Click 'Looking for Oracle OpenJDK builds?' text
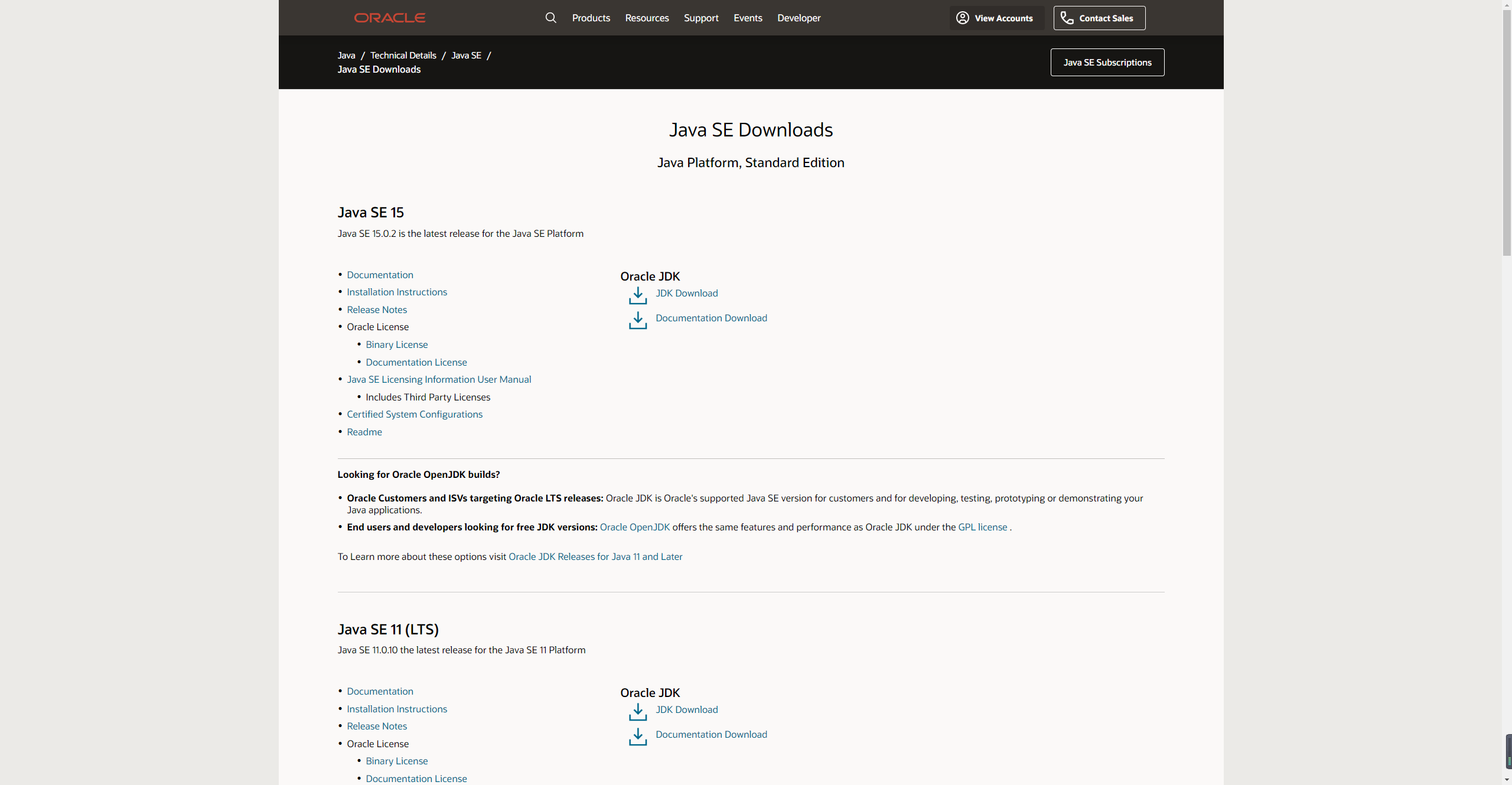The width and height of the screenshot is (1512, 785). point(419,474)
